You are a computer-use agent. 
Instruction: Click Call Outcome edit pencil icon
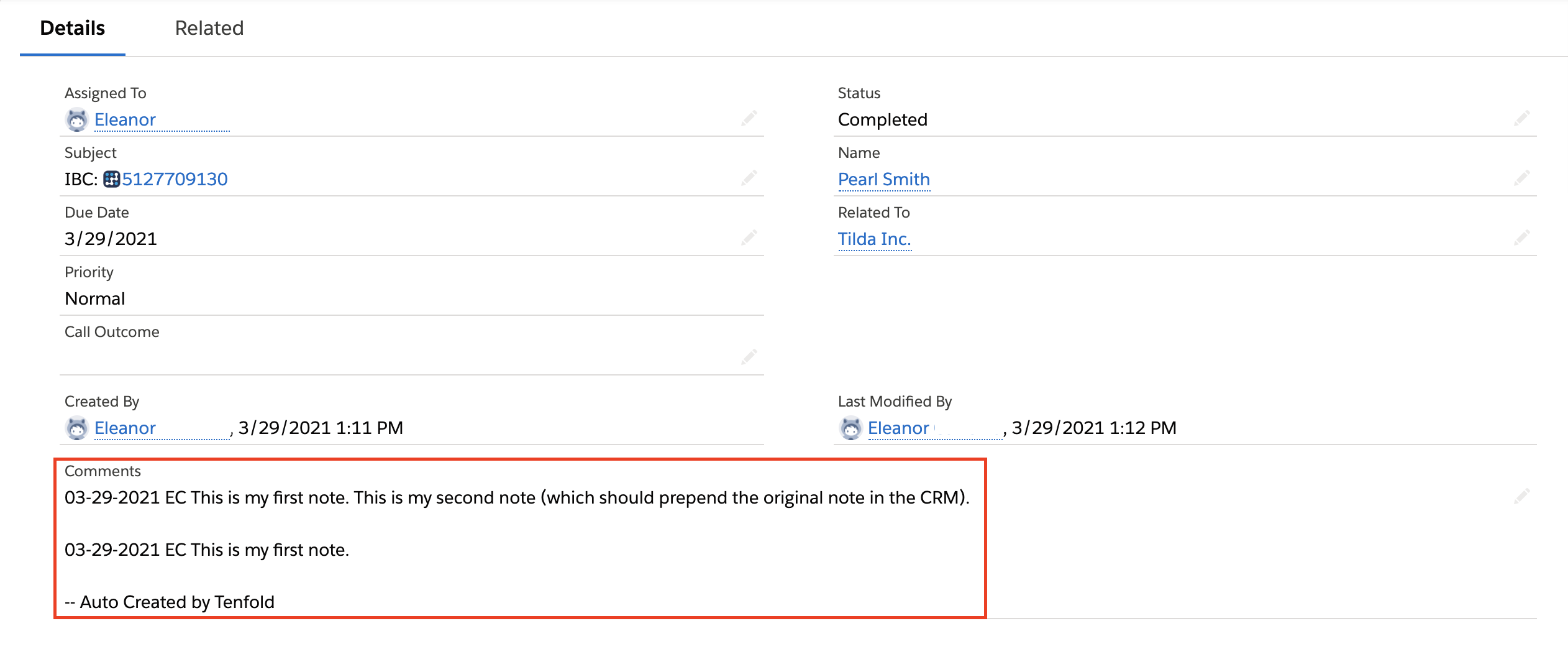click(749, 357)
